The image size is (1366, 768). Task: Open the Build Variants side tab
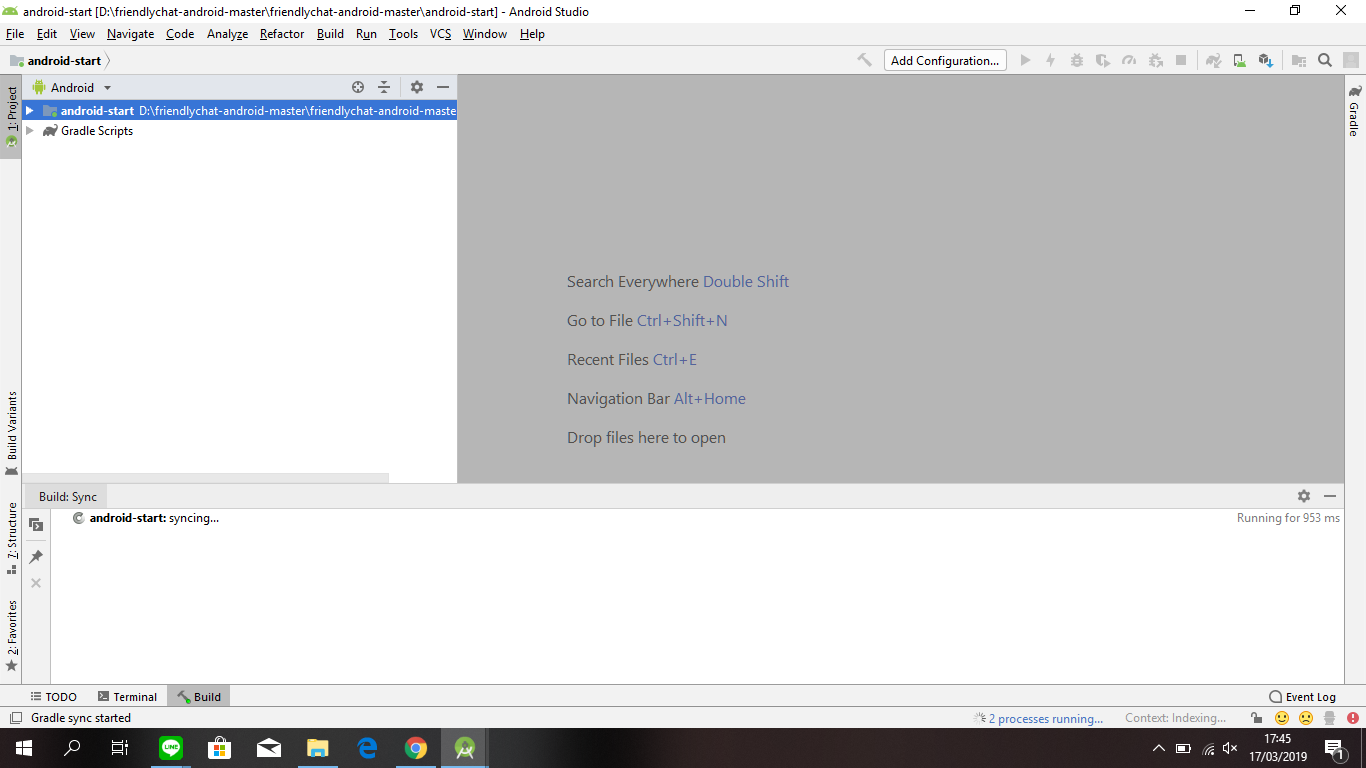tap(11, 433)
